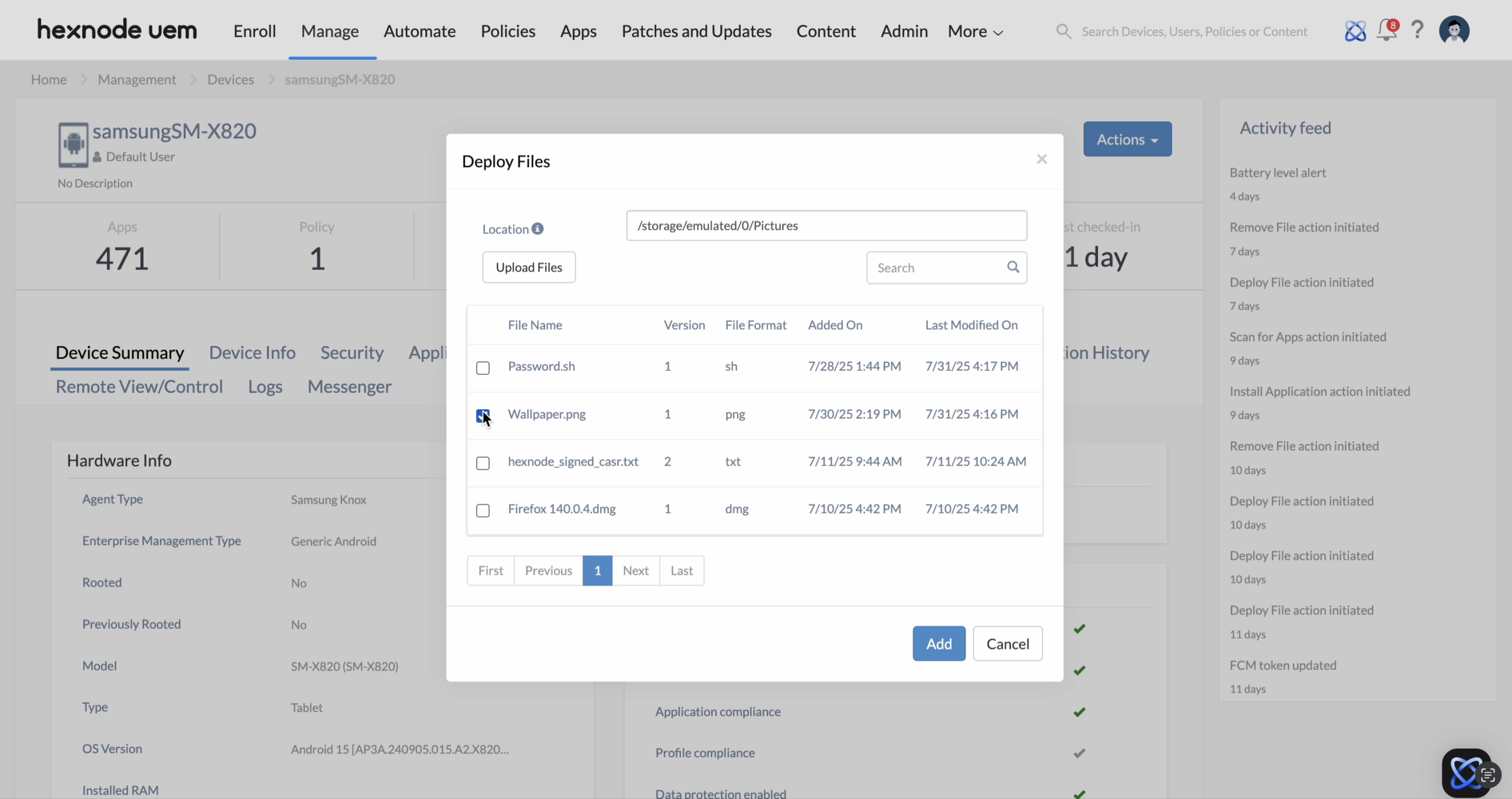Click the hexnode uem logo
1512x799 pixels.
click(117, 30)
